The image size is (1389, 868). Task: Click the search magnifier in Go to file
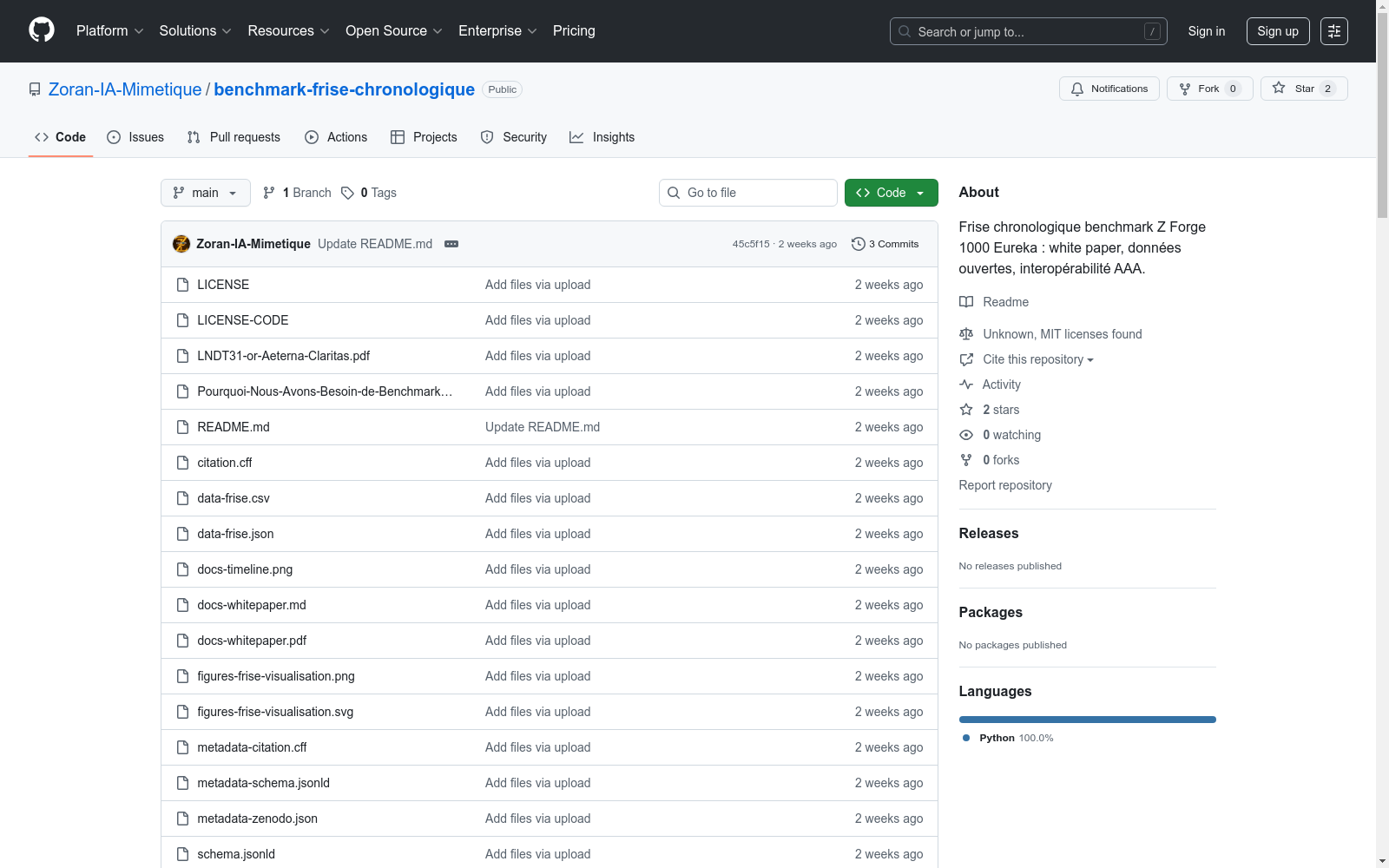674,193
